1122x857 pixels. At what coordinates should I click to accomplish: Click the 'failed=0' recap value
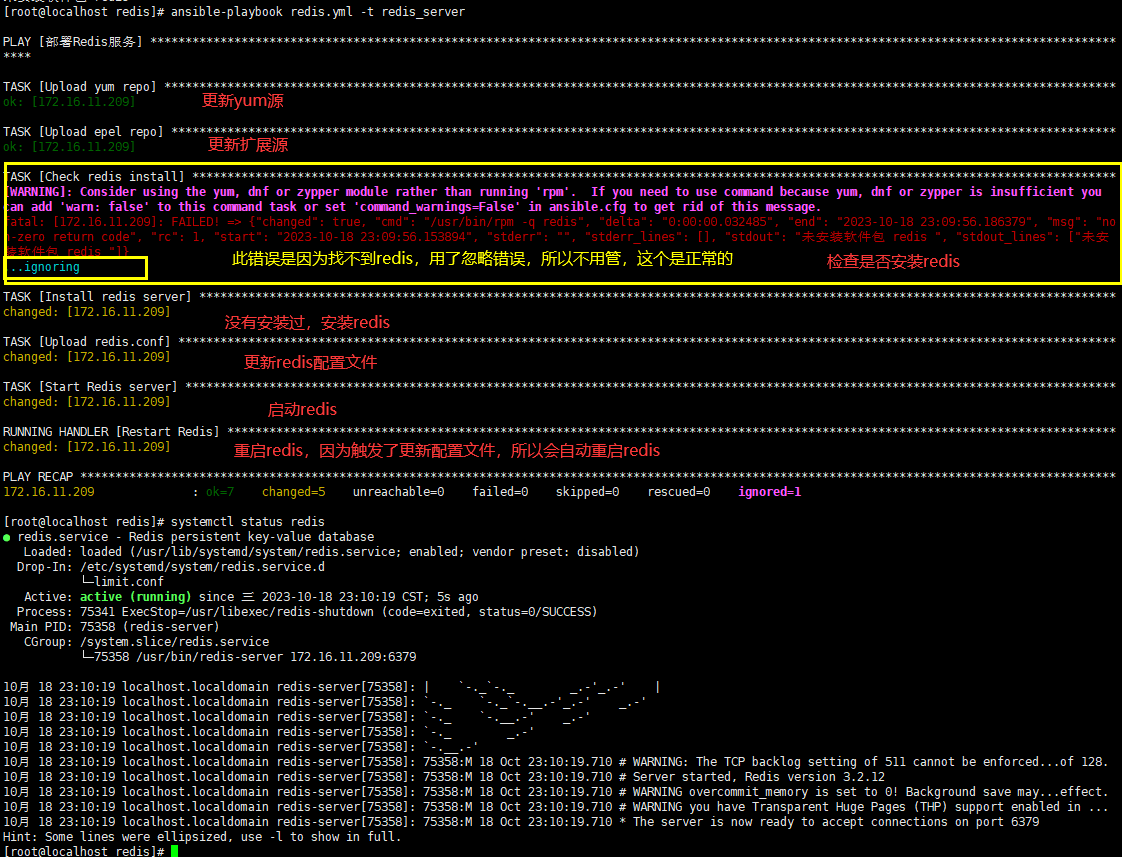point(500,491)
